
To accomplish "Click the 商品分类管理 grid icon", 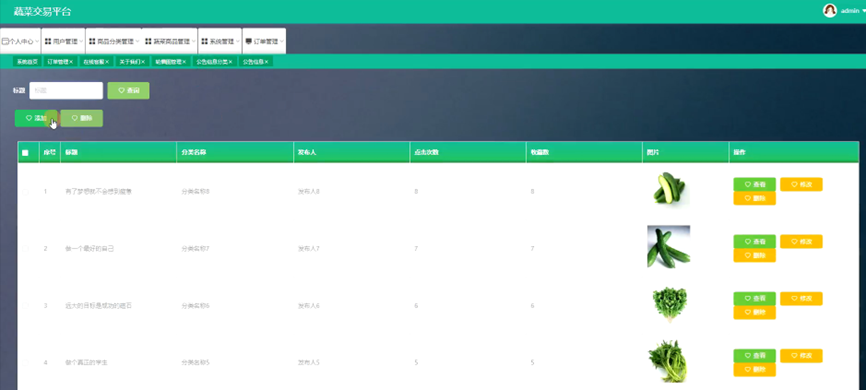I will click(x=92, y=41).
